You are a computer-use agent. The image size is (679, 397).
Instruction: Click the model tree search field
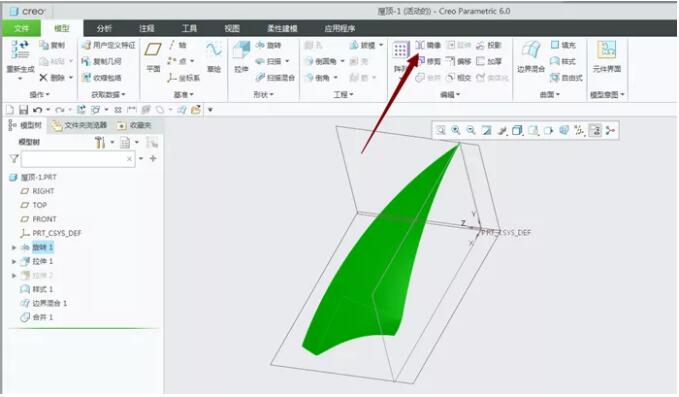(78, 159)
